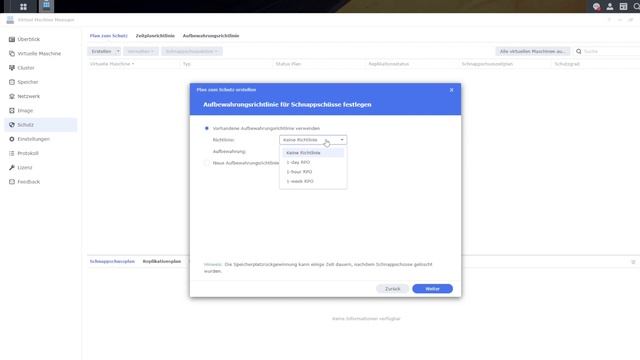Switch to the Schnappschussplan tab

coord(112,261)
